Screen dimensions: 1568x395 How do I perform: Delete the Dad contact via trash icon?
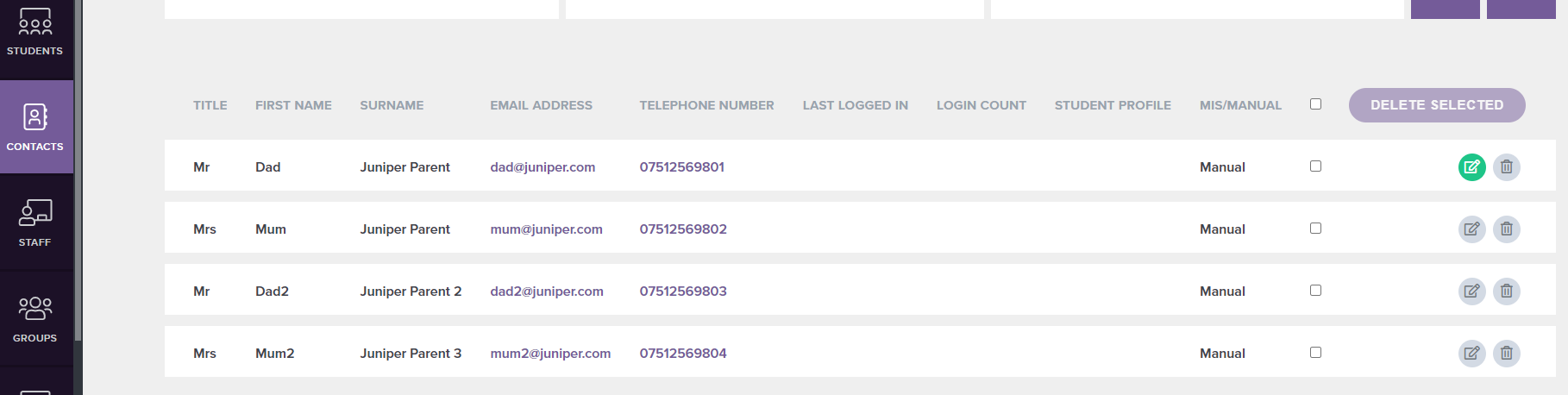(1506, 167)
